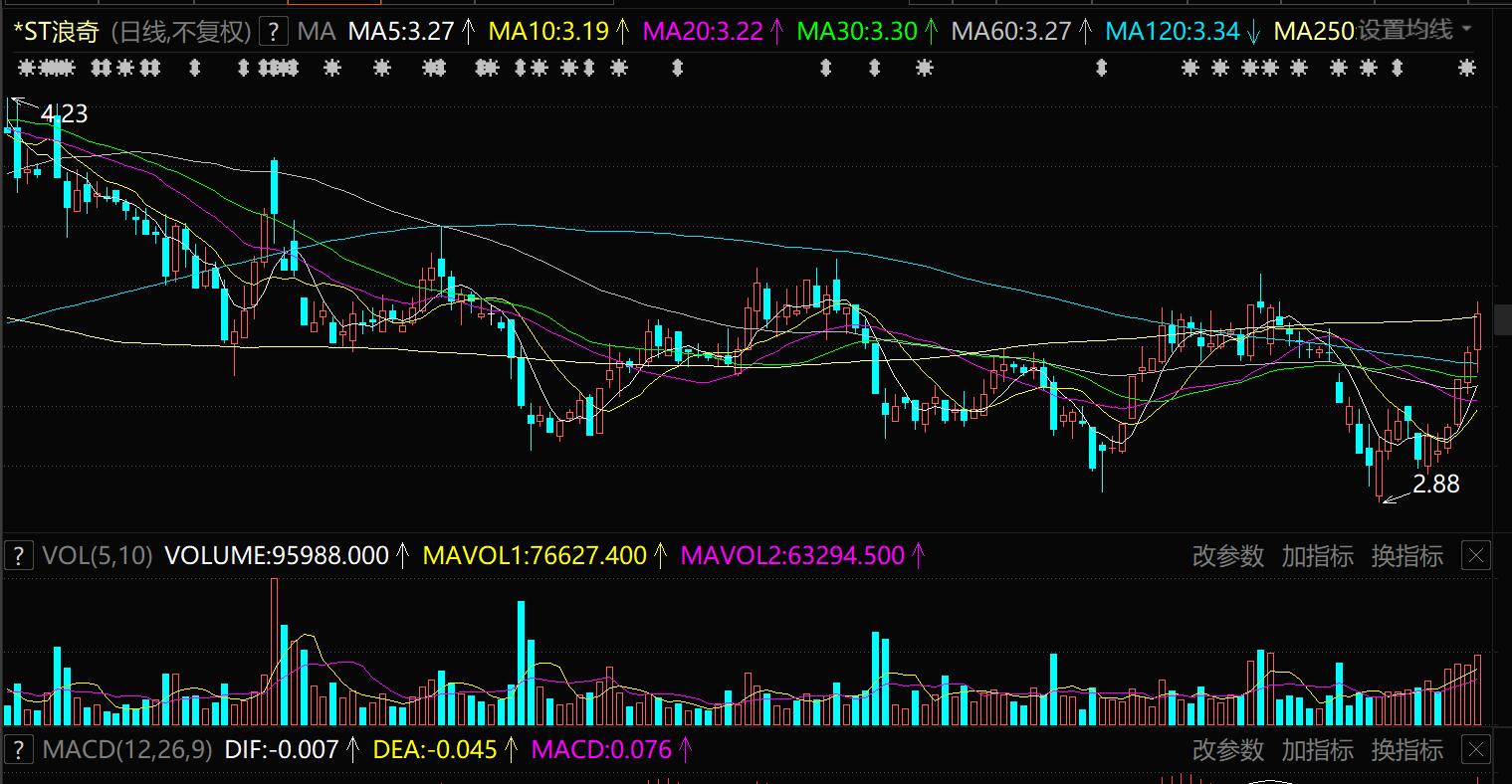Click the MAVOL1:76627.400 readout
The width and height of the screenshot is (1512, 784).
click(x=536, y=555)
